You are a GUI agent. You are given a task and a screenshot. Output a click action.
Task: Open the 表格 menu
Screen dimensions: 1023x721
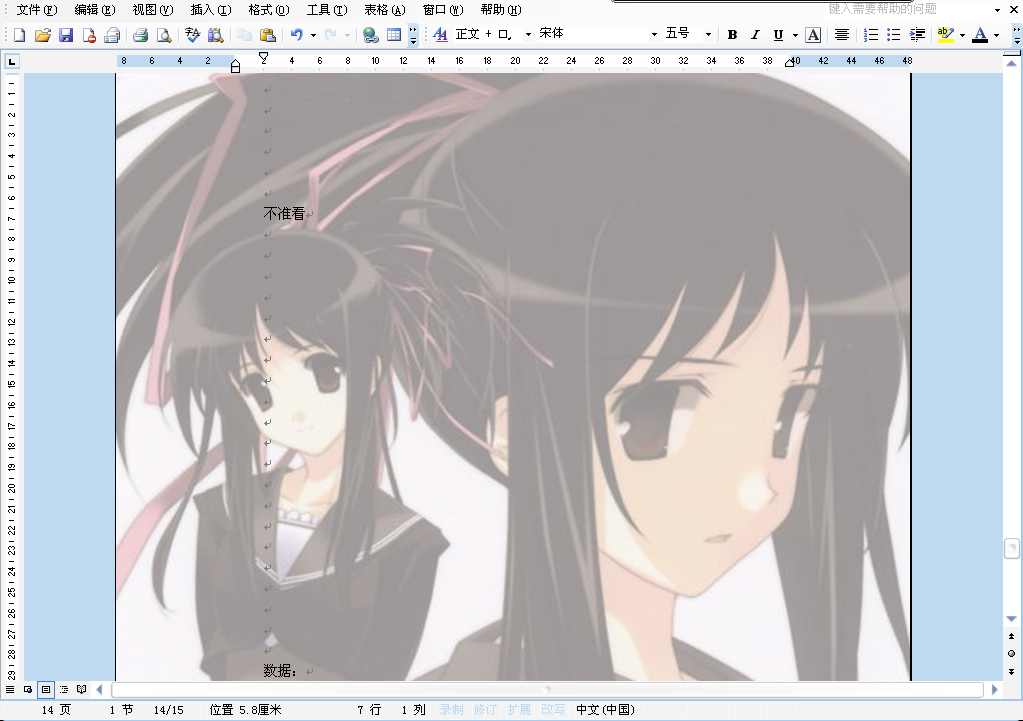tap(385, 10)
